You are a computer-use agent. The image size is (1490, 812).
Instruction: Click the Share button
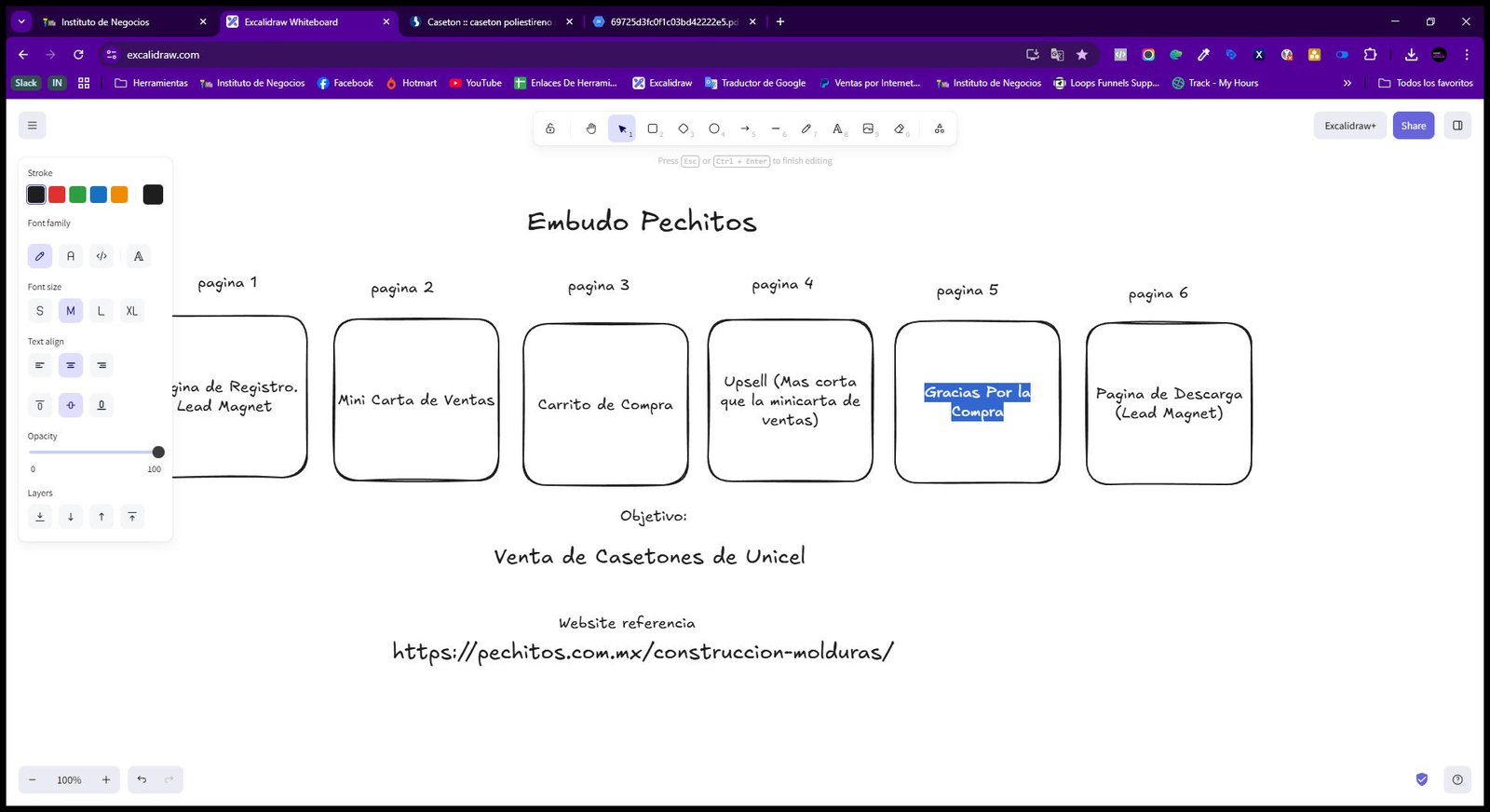(1413, 126)
